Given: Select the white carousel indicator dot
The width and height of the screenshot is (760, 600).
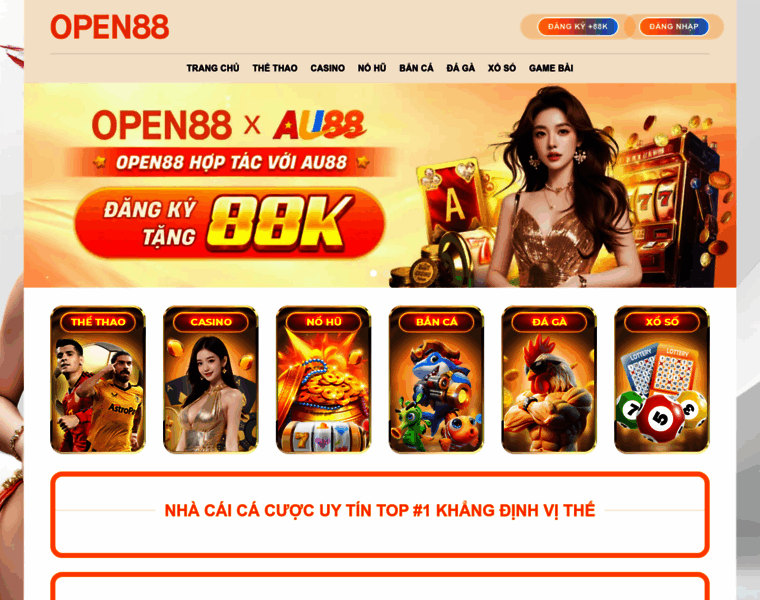Looking at the screenshot, I should [373, 273].
